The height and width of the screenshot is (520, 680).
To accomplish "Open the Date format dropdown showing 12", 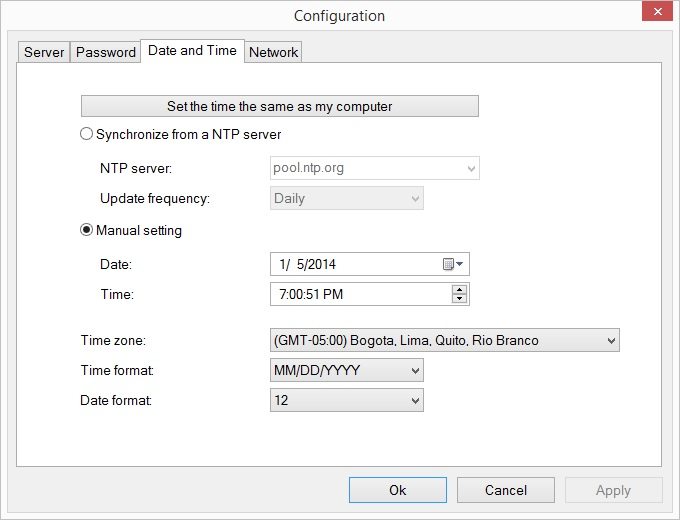I will pyautogui.click(x=347, y=400).
